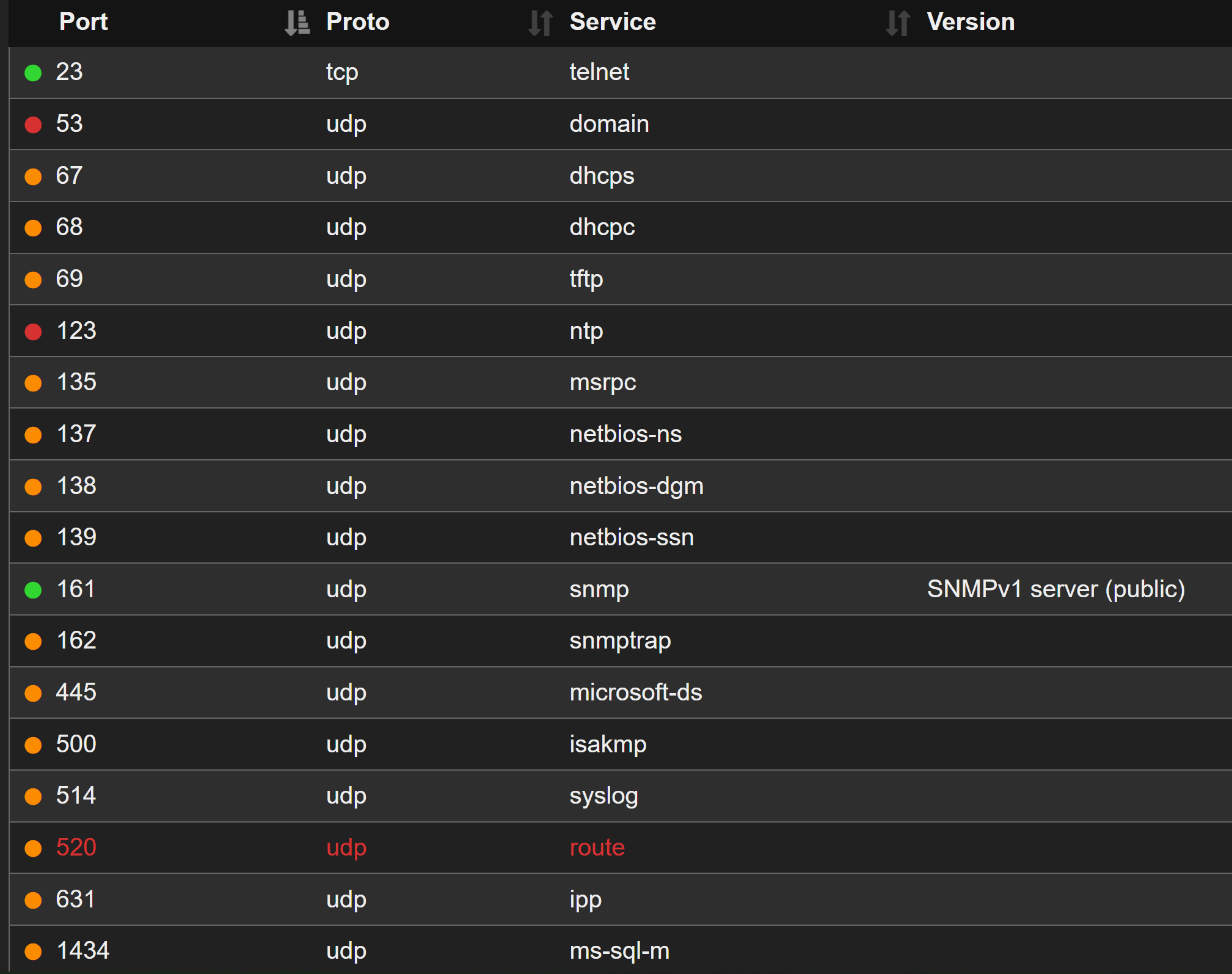Click green status dot for port 161
The height and width of the screenshot is (974, 1232).
point(33,590)
